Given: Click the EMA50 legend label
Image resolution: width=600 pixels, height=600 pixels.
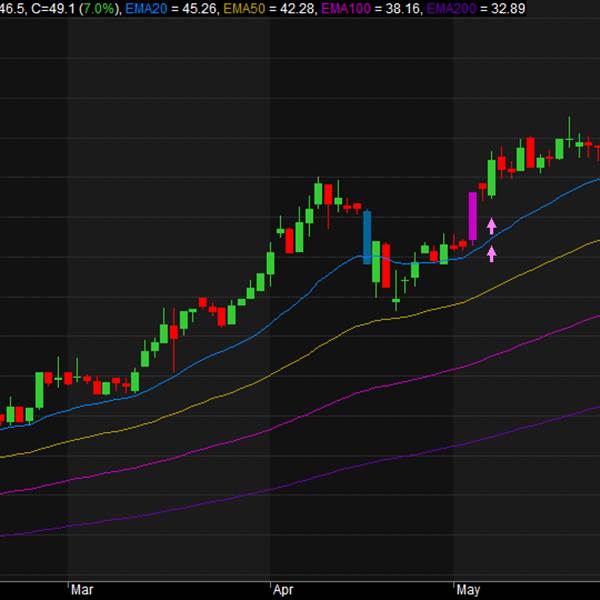Looking at the screenshot, I should click(x=244, y=8).
